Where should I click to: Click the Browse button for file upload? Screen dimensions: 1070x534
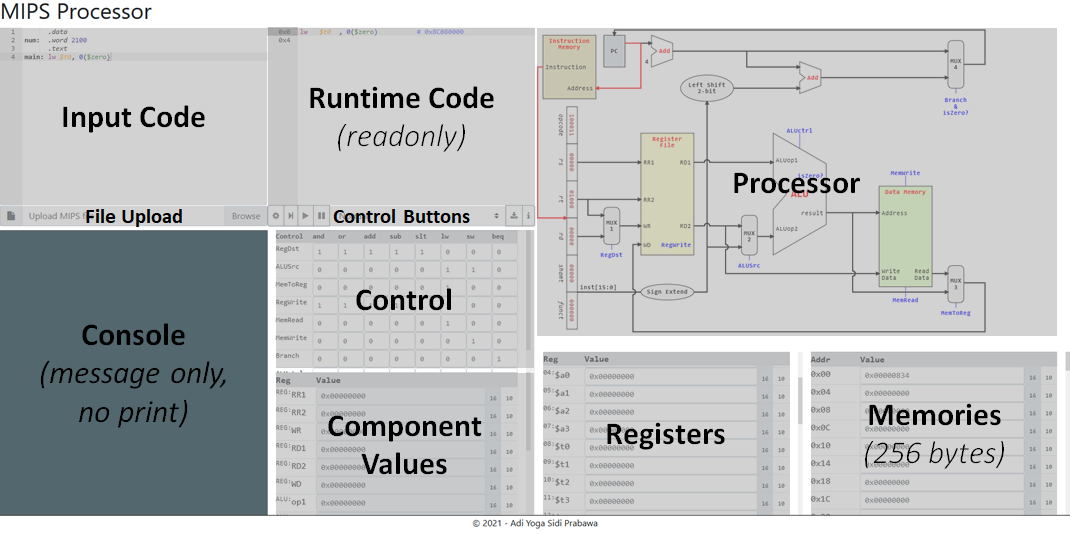point(246,216)
